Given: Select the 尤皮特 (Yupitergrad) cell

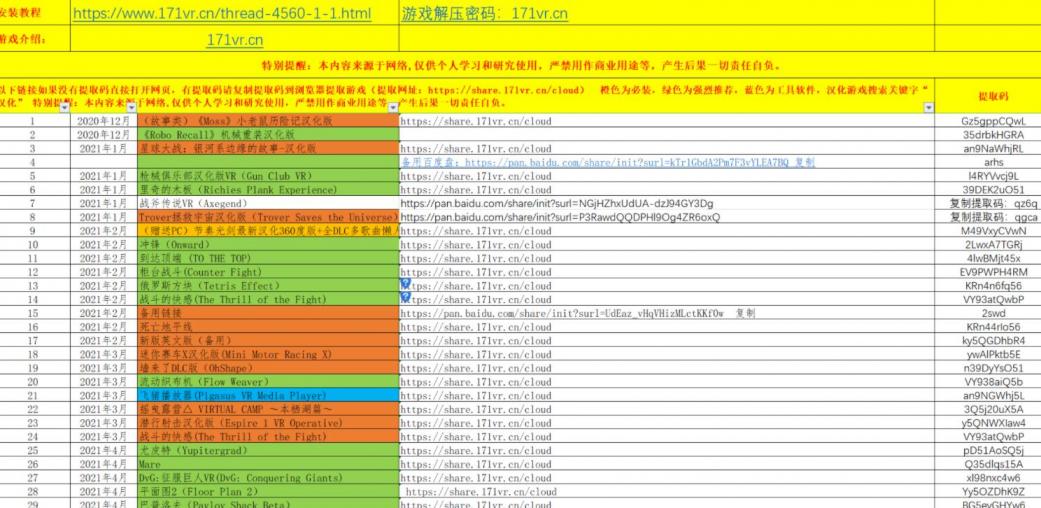Looking at the screenshot, I should coord(268,450).
